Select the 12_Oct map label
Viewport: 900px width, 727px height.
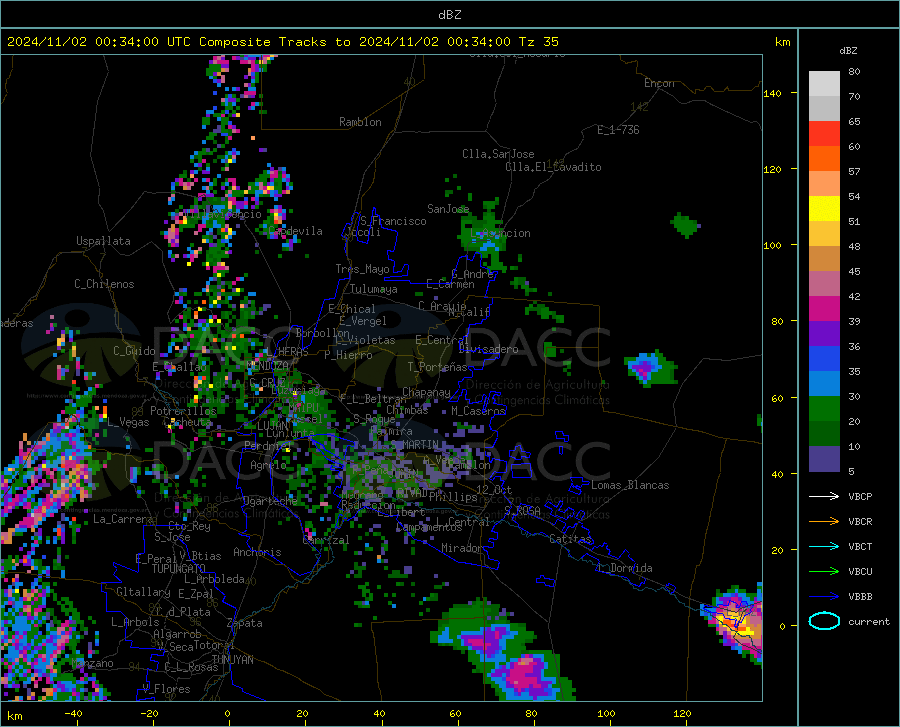point(494,489)
